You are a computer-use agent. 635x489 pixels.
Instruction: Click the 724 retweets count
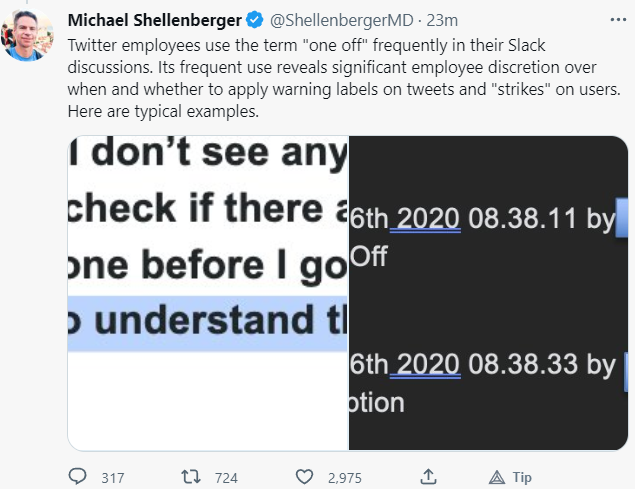click(226, 477)
